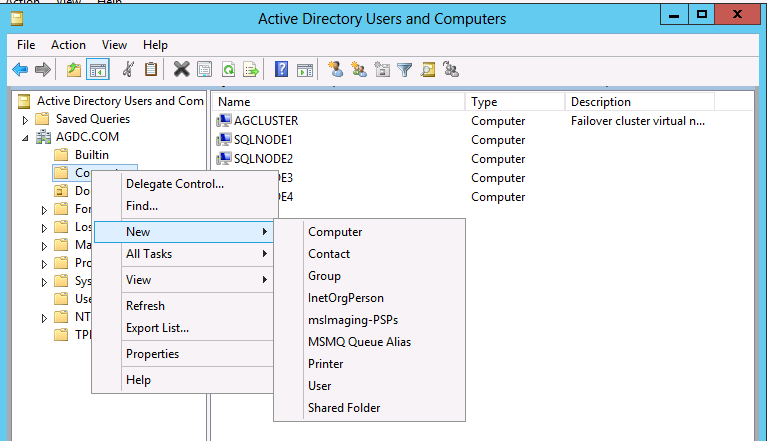
Task: Expand the 'Sys' folder tree node
Action: (44, 282)
